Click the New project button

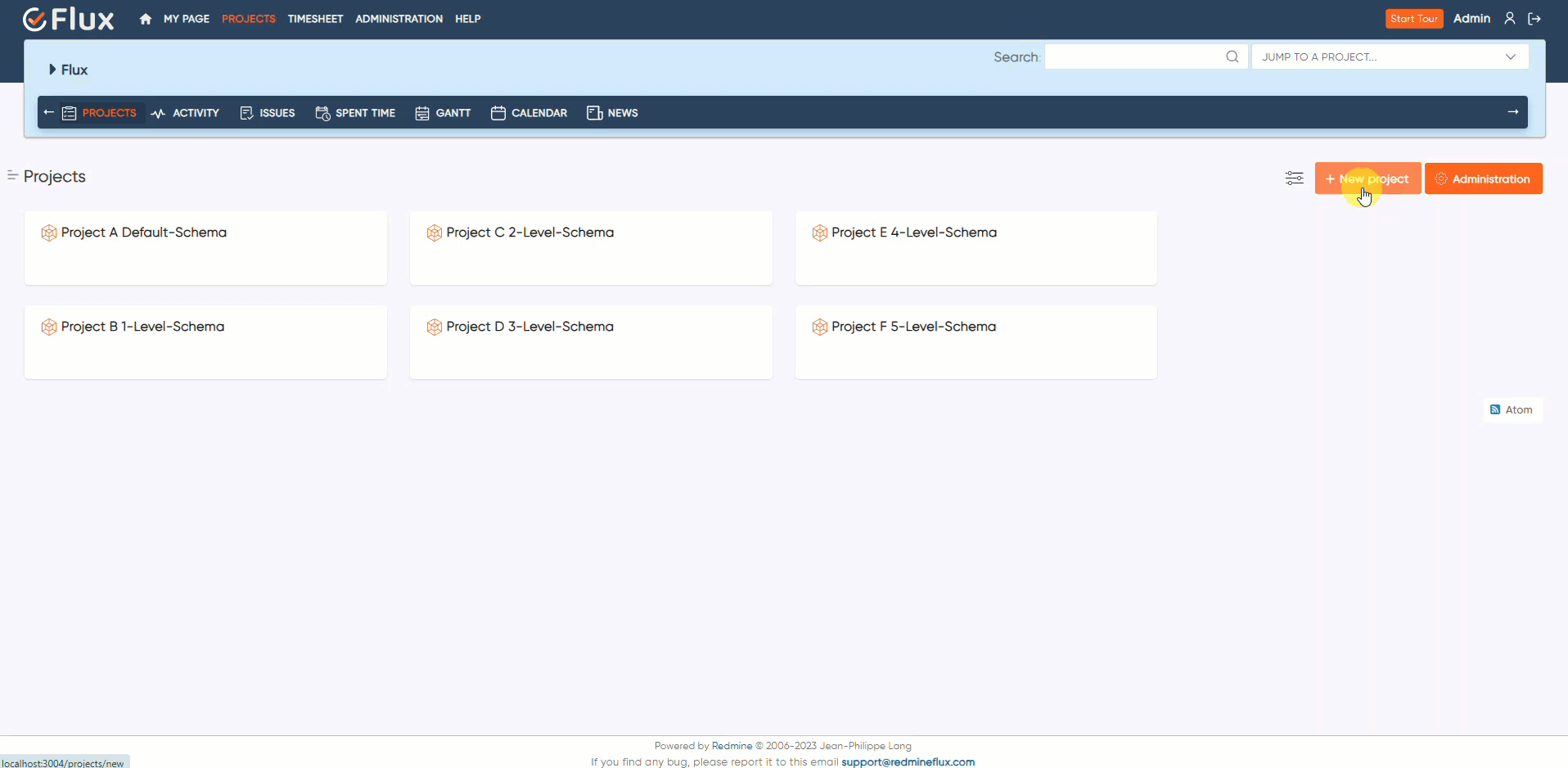click(x=1367, y=178)
